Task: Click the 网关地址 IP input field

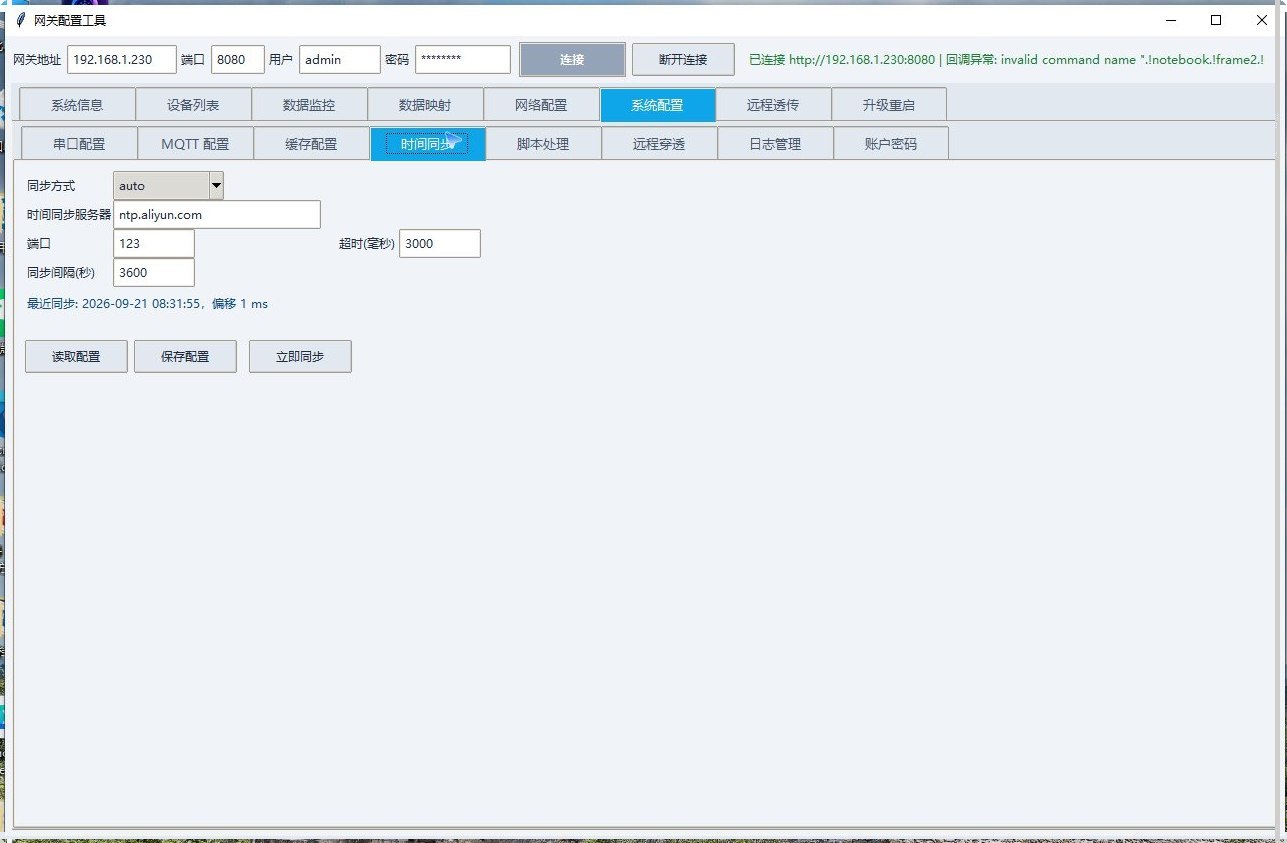Action: pos(122,60)
